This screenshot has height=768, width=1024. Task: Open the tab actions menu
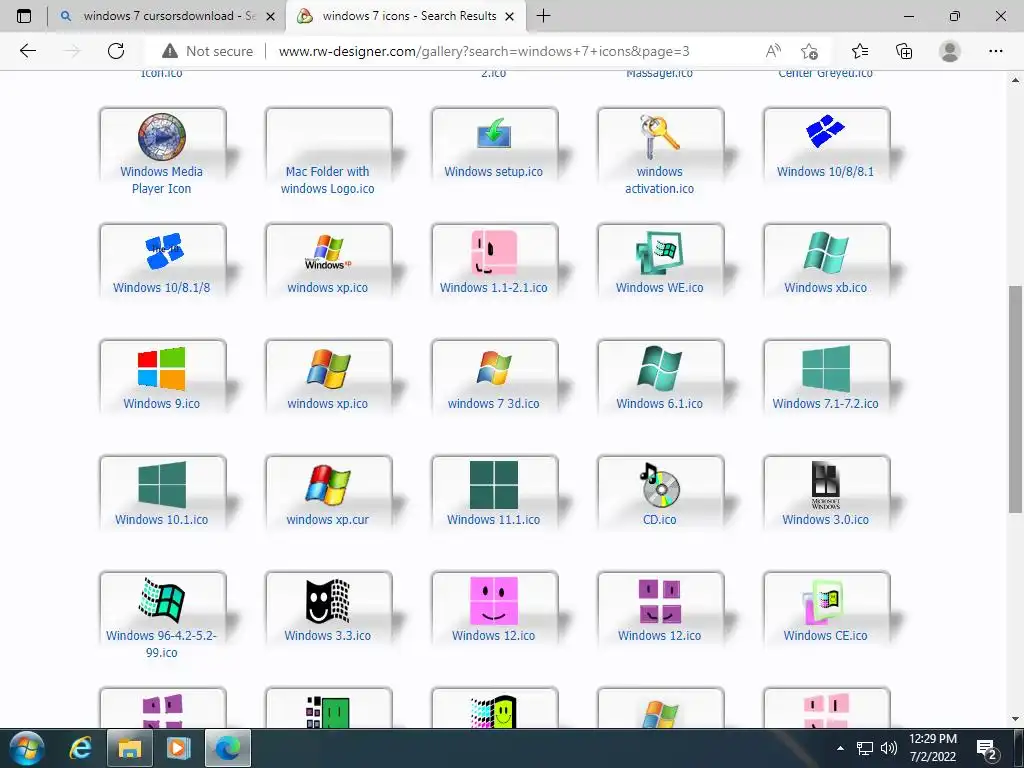pos(24,16)
